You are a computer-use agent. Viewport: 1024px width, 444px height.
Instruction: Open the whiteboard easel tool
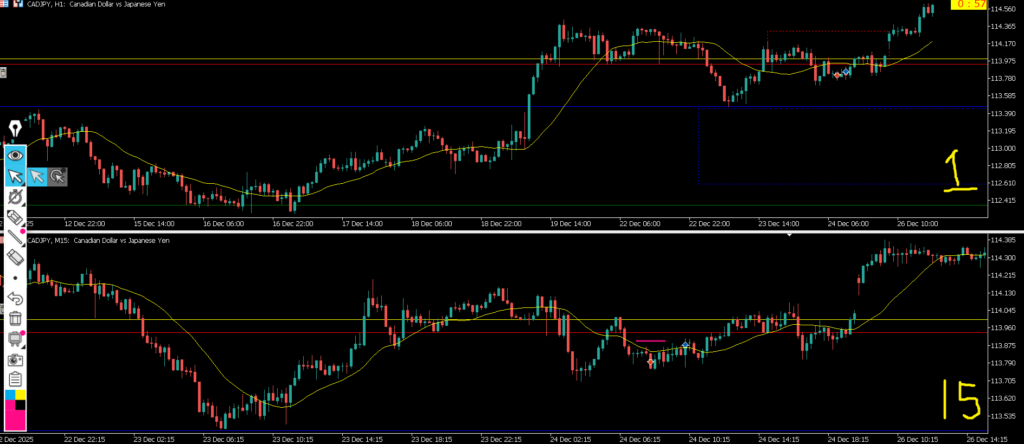pyautogui.click(x=15, y=339)
